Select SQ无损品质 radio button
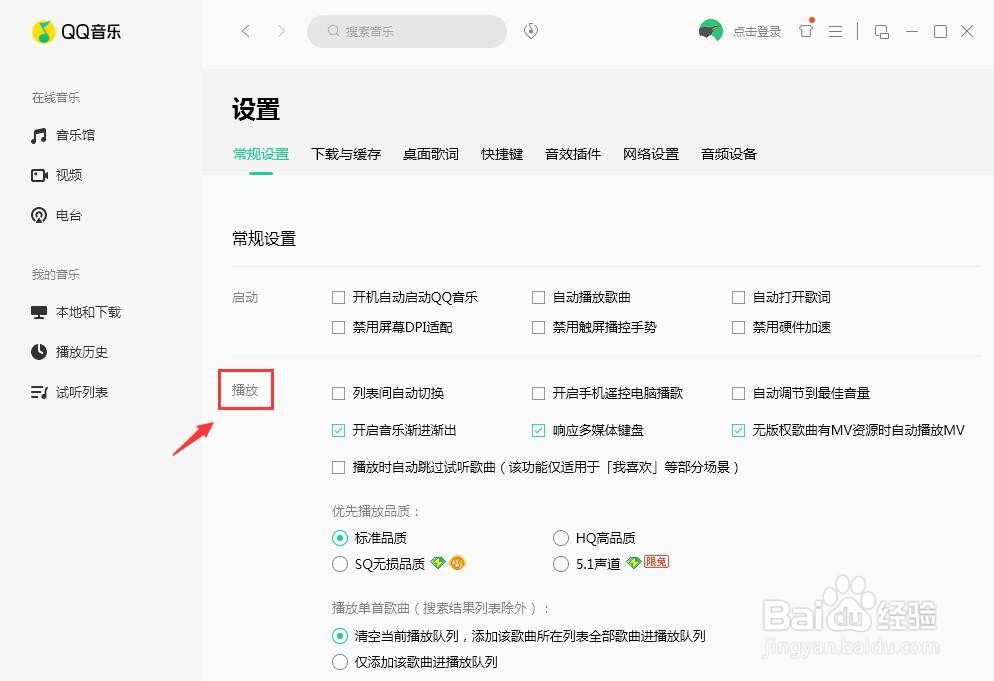The image size is (994, 681). point(340,564)
